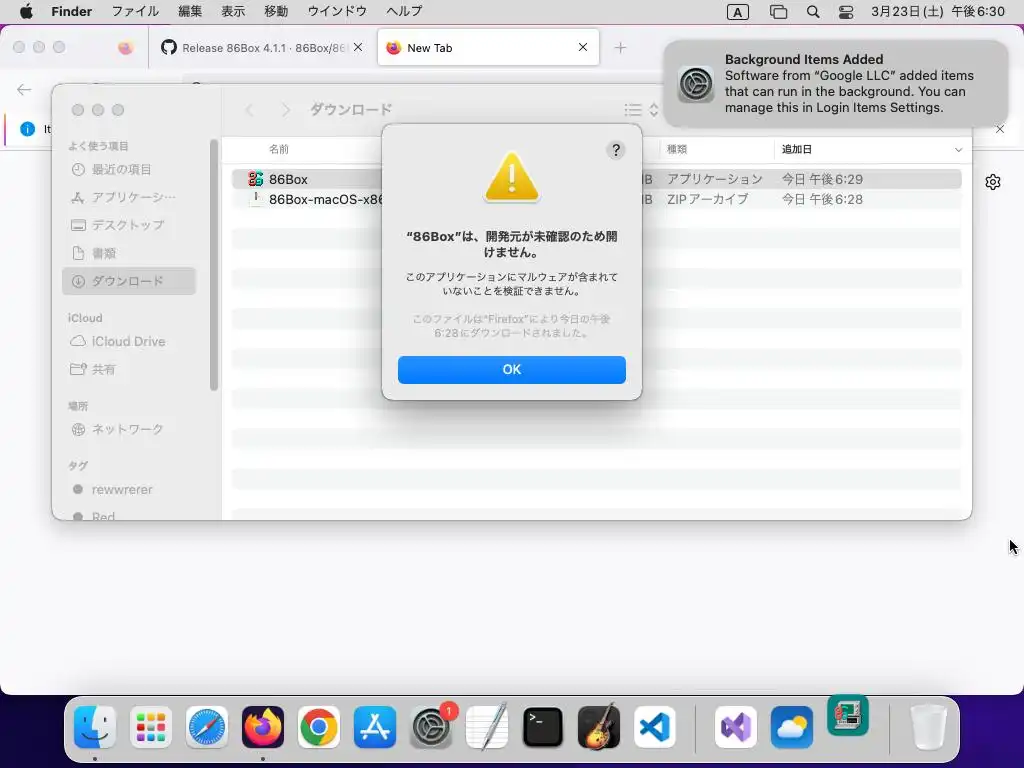Open the Trash from the Dock
The height and width of the screenshot is (768, 1024).
pyautogui.click(x=928, y=727)
